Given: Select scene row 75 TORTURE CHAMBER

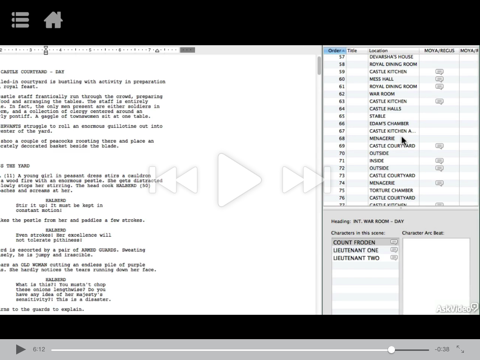Looking at the screenshot, I should [x=401, y=190].
